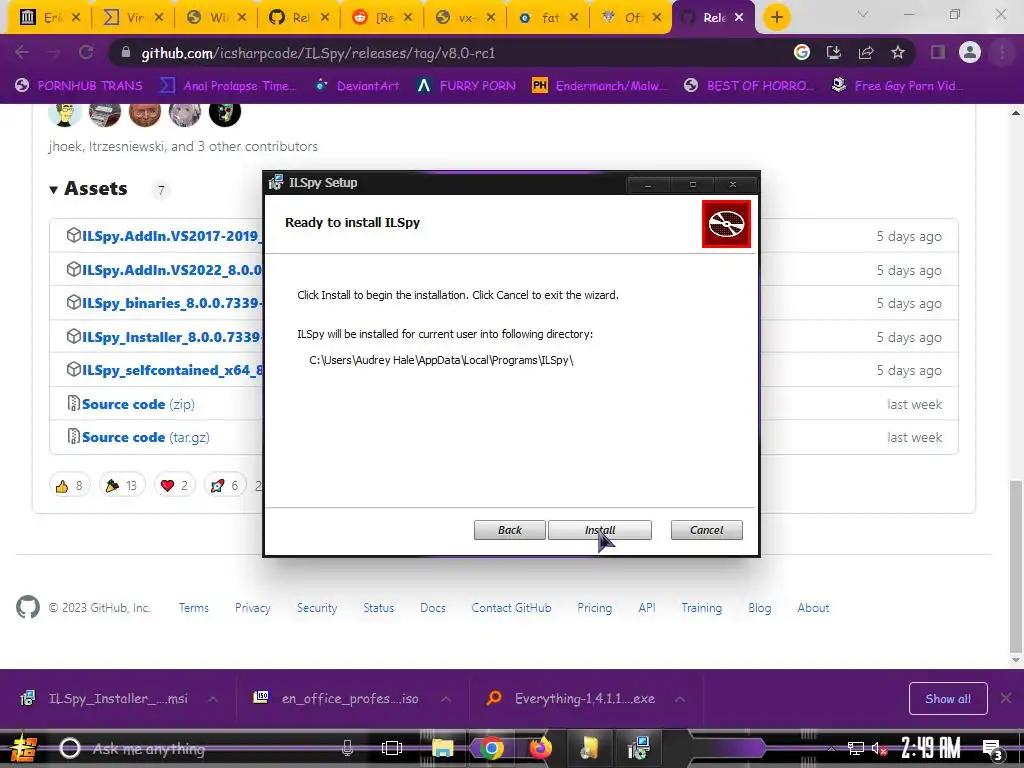Open Contact GitHub footer link
1024x768 pixels.
(x=511, y=607)
